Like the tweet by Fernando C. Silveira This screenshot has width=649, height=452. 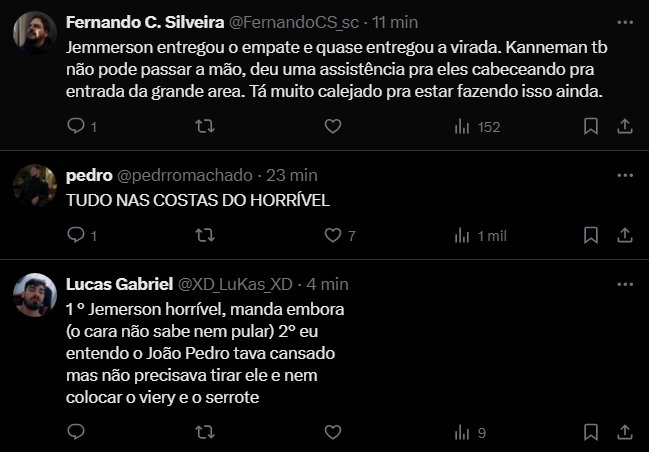pyautogui.click(x=333, y=127)
